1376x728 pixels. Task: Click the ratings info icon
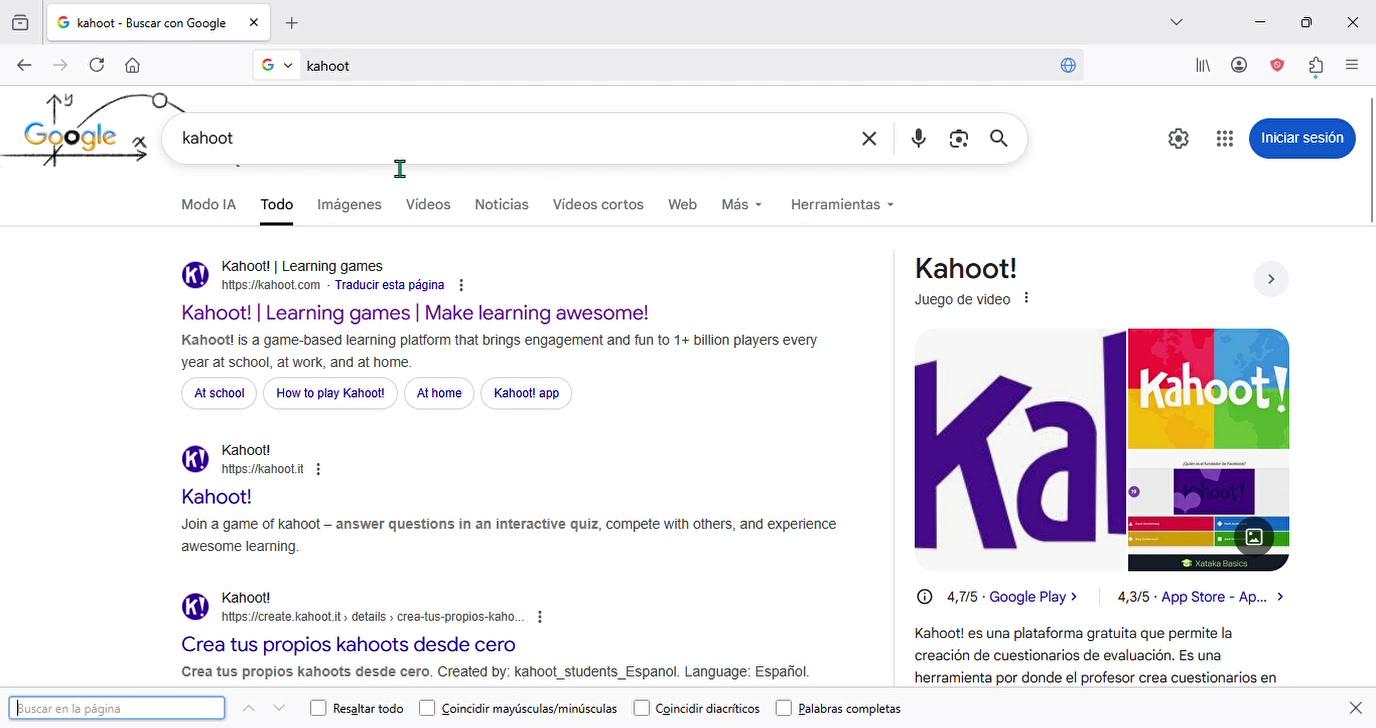(x=925, y=597)
